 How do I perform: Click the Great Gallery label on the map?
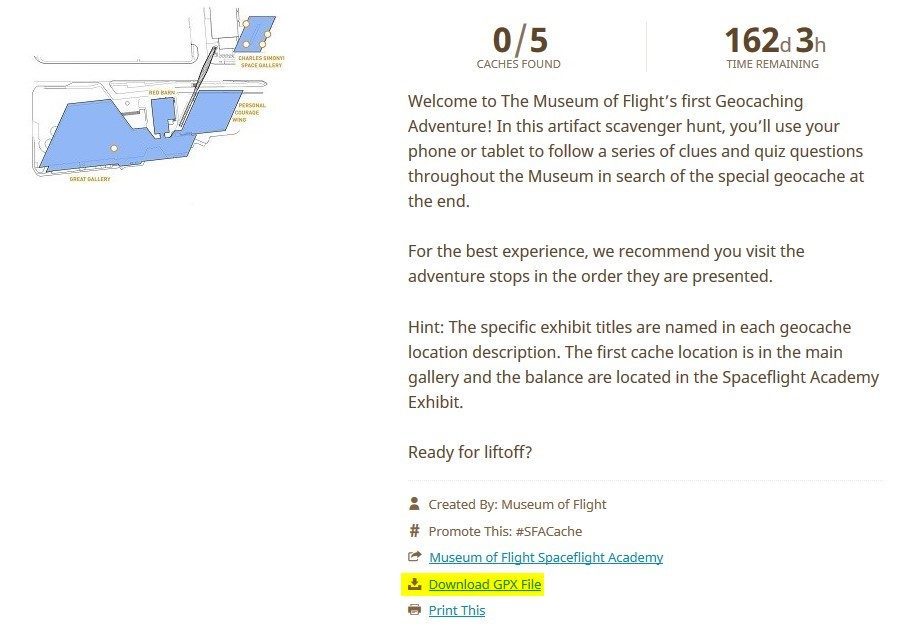(90, 179)
